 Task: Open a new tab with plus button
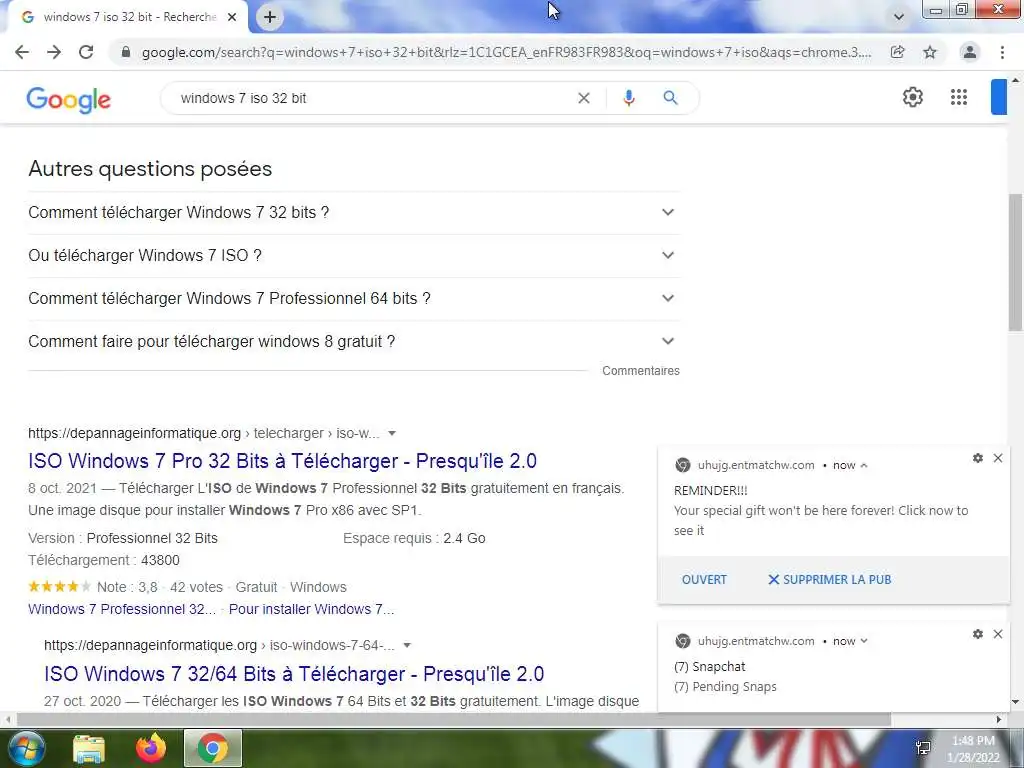[270, 17]
